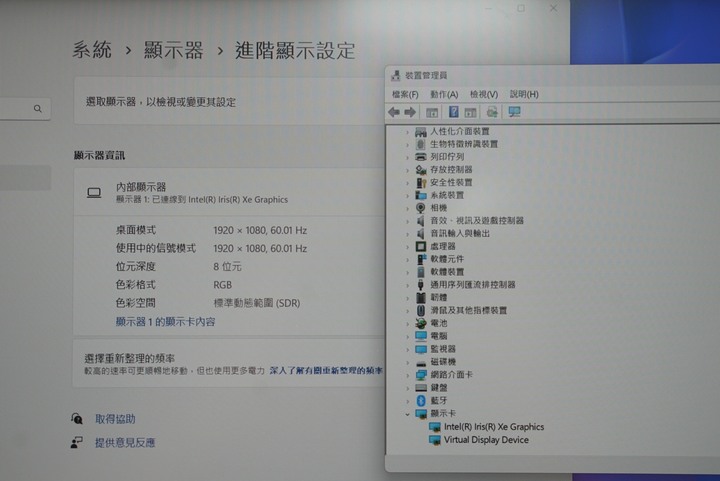Click the 選取顯示器,以檢視或變更其設定 card
The width and height of the screenshot is (720, 481).
click(230, 101)
